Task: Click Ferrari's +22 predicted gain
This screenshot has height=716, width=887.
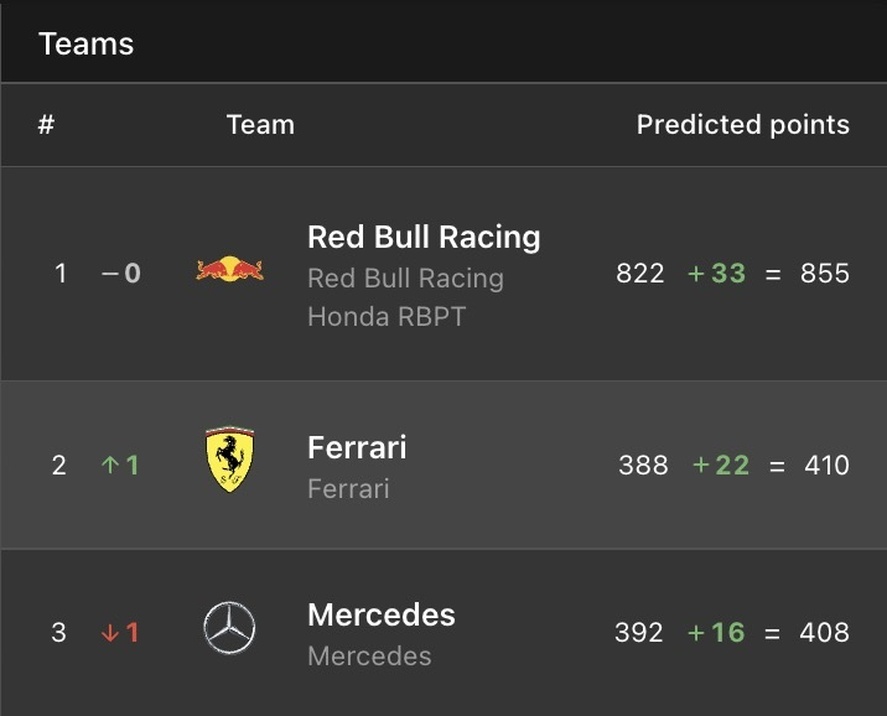Action: (x=721, y=465)
